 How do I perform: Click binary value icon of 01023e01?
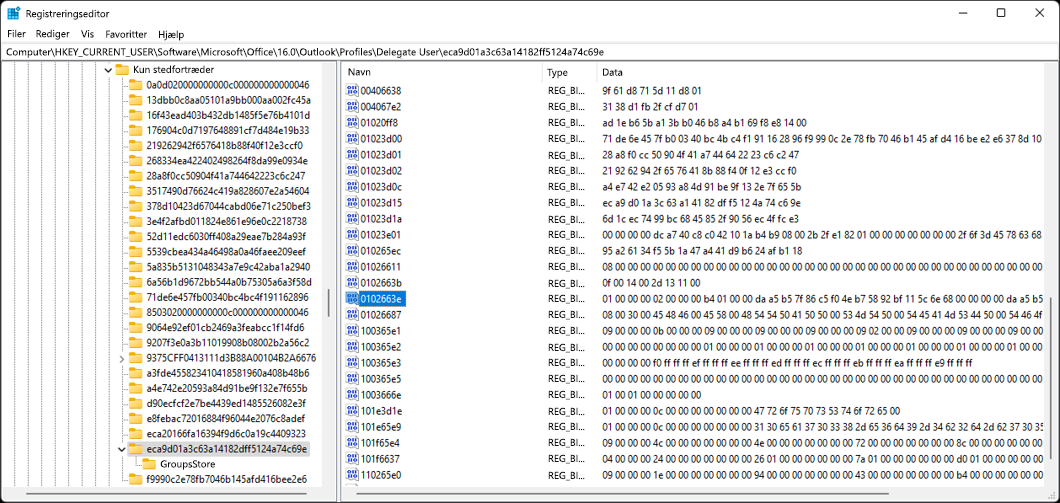point(352,235)
